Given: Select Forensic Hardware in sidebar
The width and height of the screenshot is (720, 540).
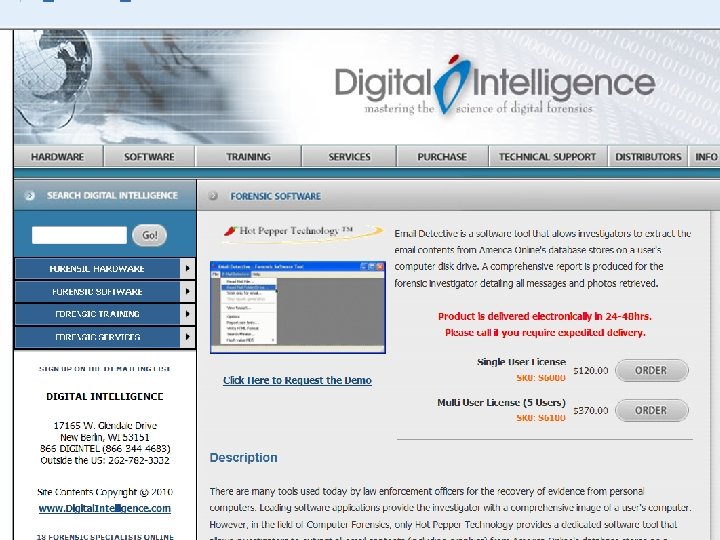Looking at the screenshot, I should coord(97,269).
